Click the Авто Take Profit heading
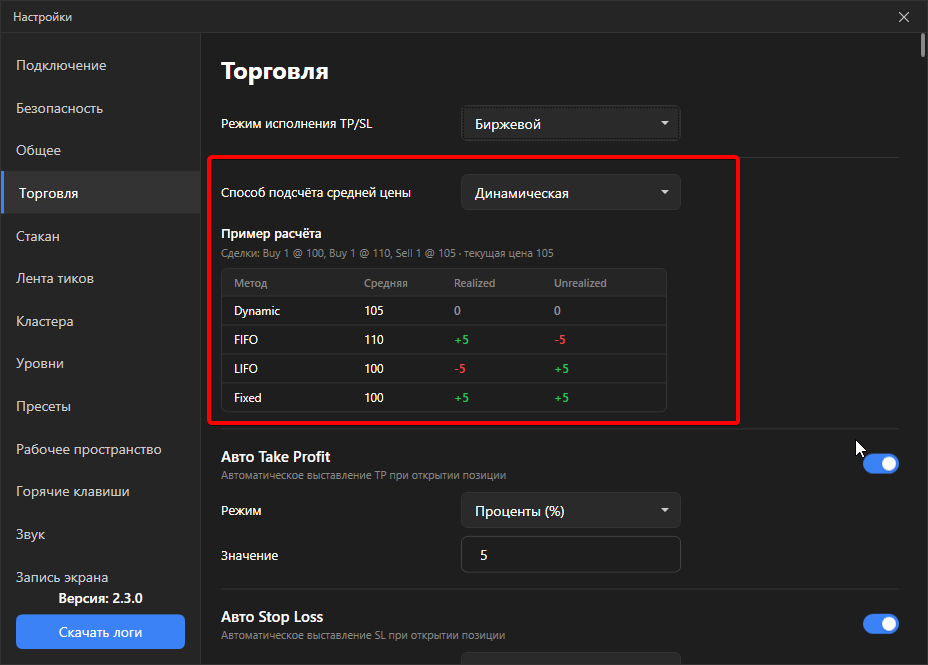 [276, 457]
